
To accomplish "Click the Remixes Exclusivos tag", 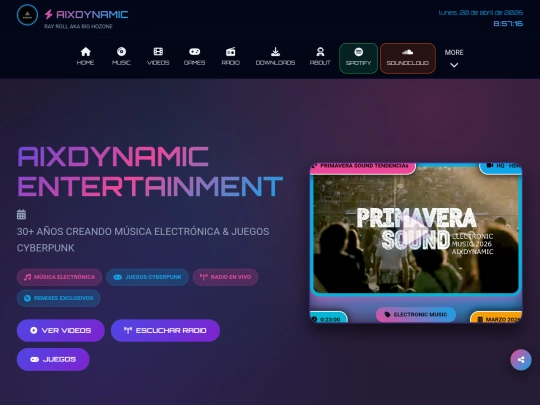I will pyautogui.click(x=59, y=298).
